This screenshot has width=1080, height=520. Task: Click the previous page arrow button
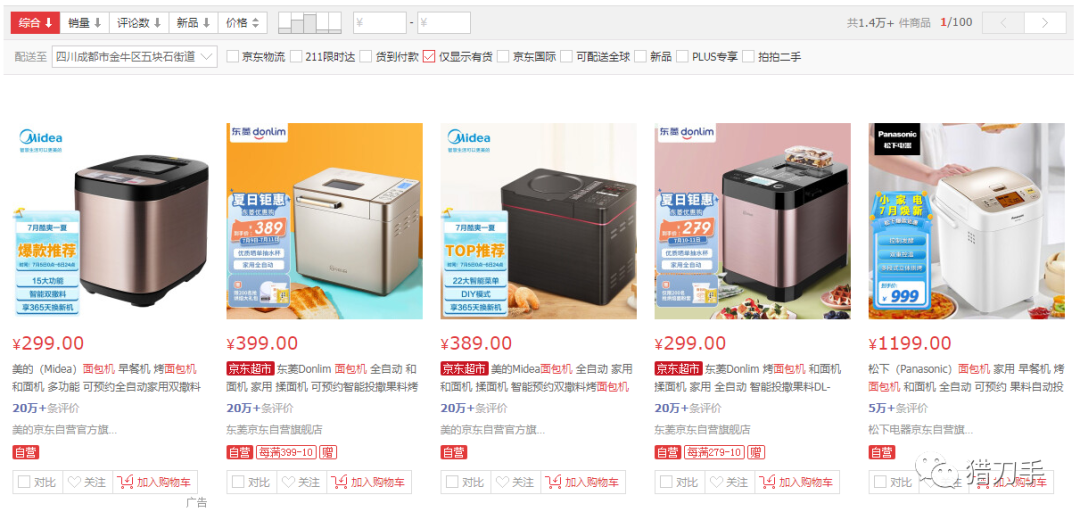pyautogui.click(x=1004, y=23)
